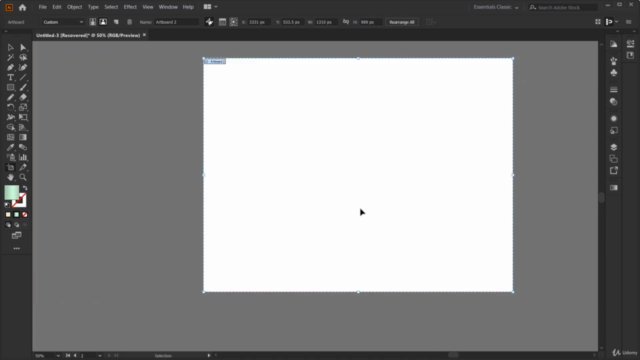Select the Artboard tool

[11, 167]
